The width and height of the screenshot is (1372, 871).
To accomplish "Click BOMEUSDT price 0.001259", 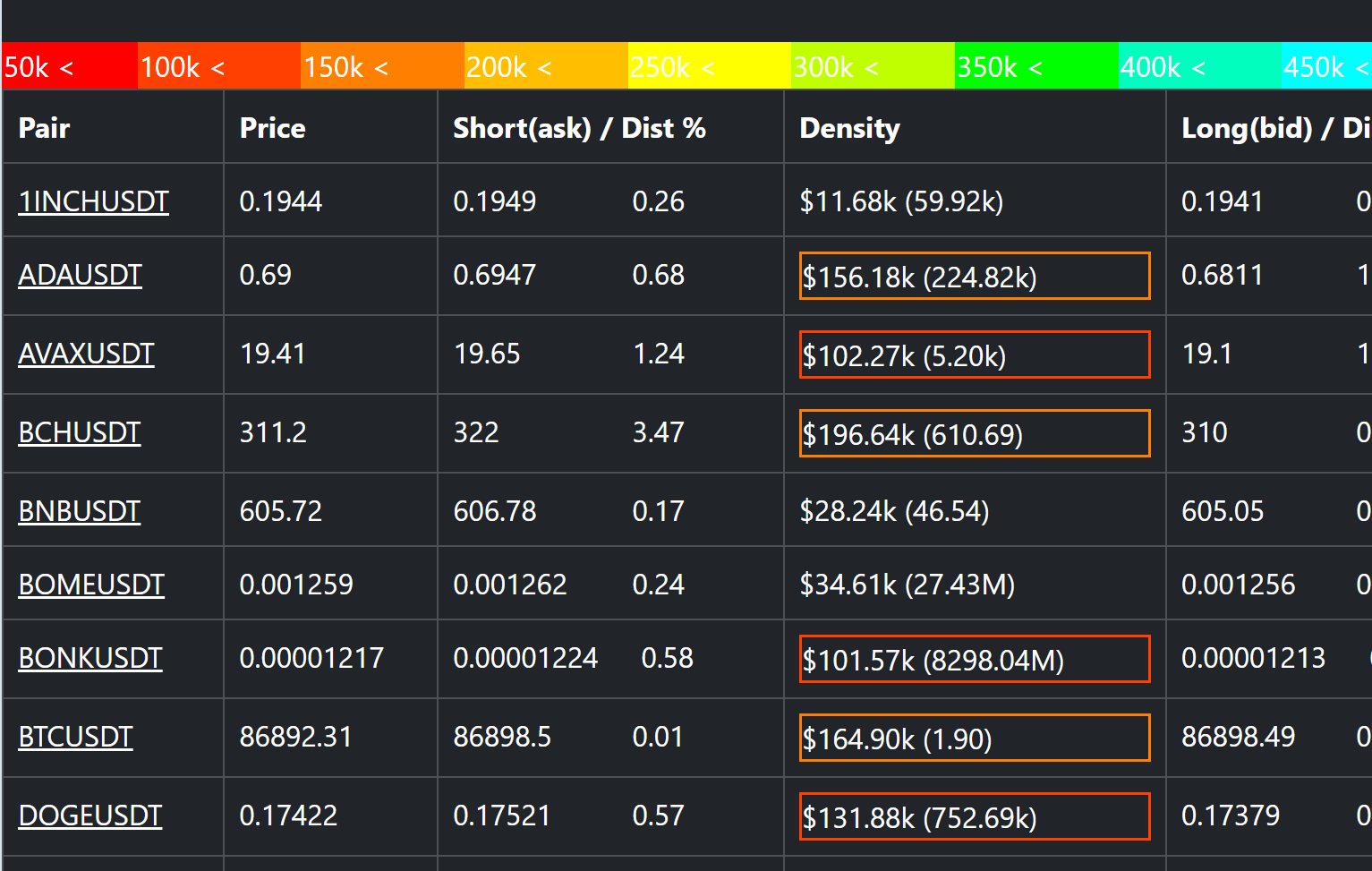I will (x=296, y=585).
